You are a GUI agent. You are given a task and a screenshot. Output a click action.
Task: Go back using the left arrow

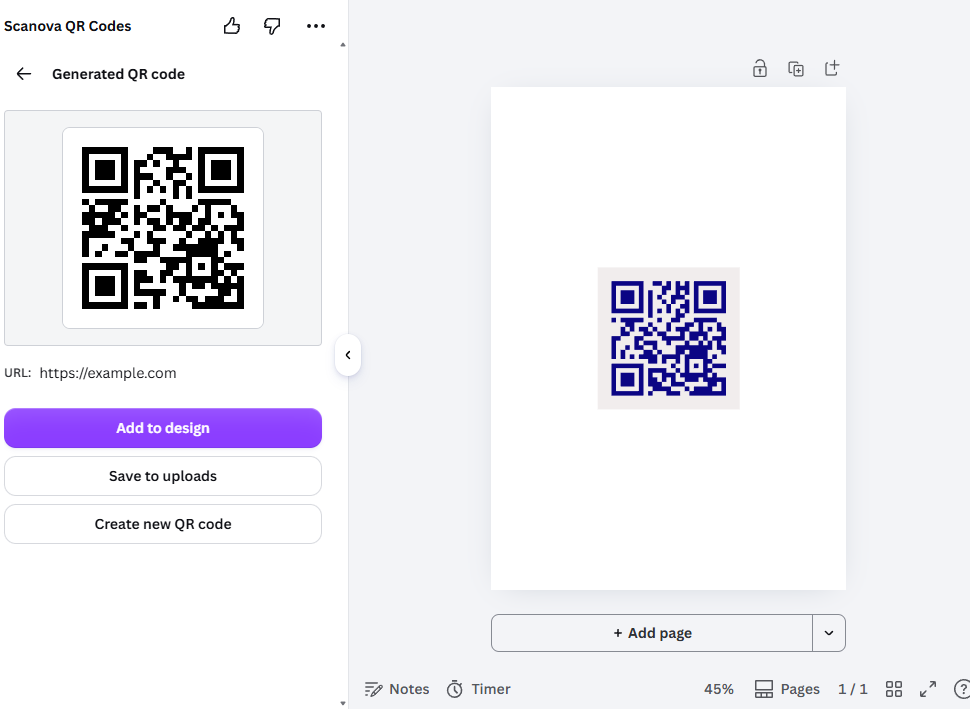24,74
